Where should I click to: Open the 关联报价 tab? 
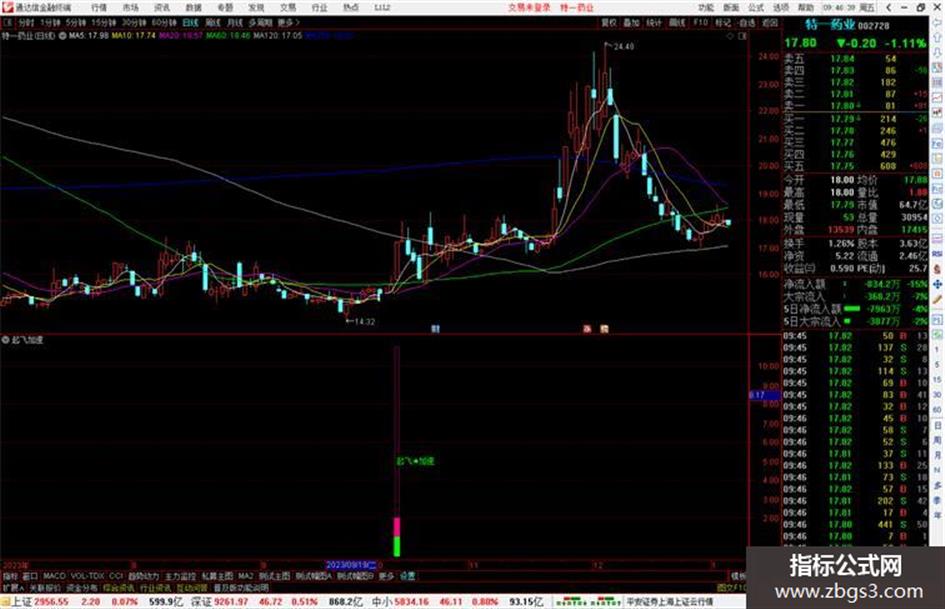45,588
